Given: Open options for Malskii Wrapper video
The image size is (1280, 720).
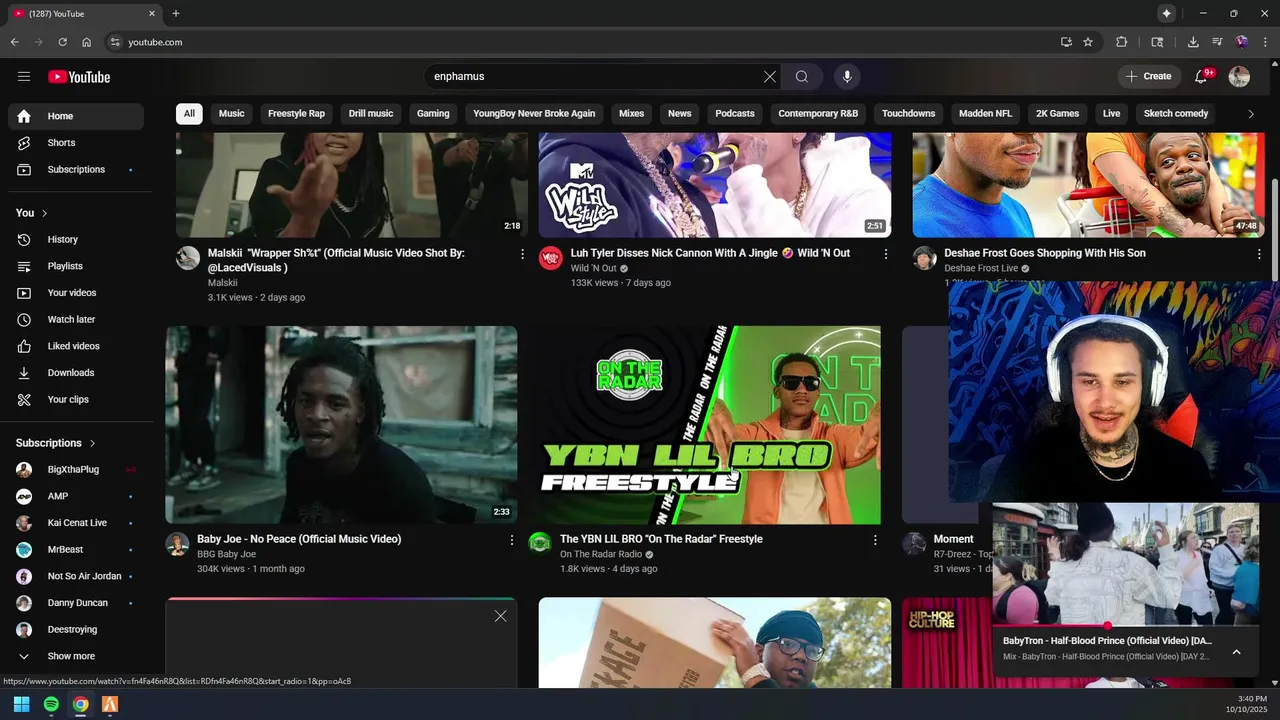Looking at the screenshot, I should [522, 254].
